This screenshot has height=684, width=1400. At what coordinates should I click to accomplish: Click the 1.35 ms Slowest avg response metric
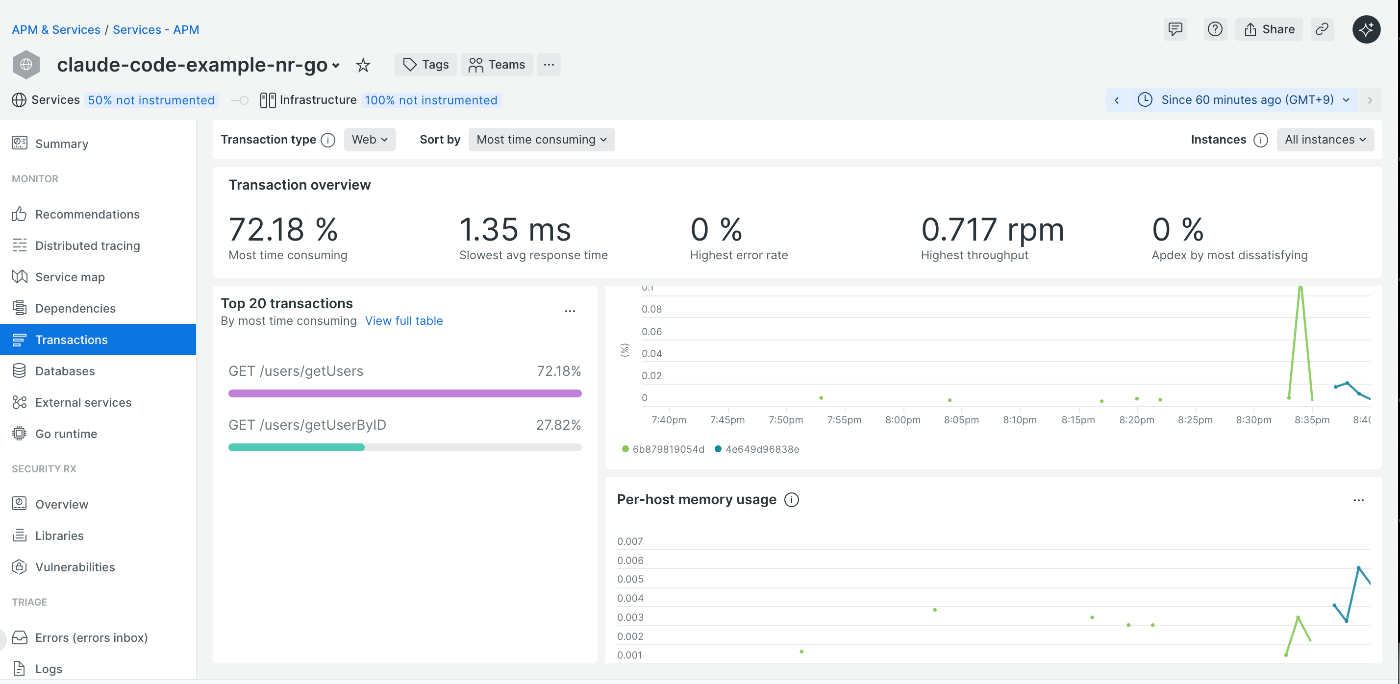click(x=533, y=239)
